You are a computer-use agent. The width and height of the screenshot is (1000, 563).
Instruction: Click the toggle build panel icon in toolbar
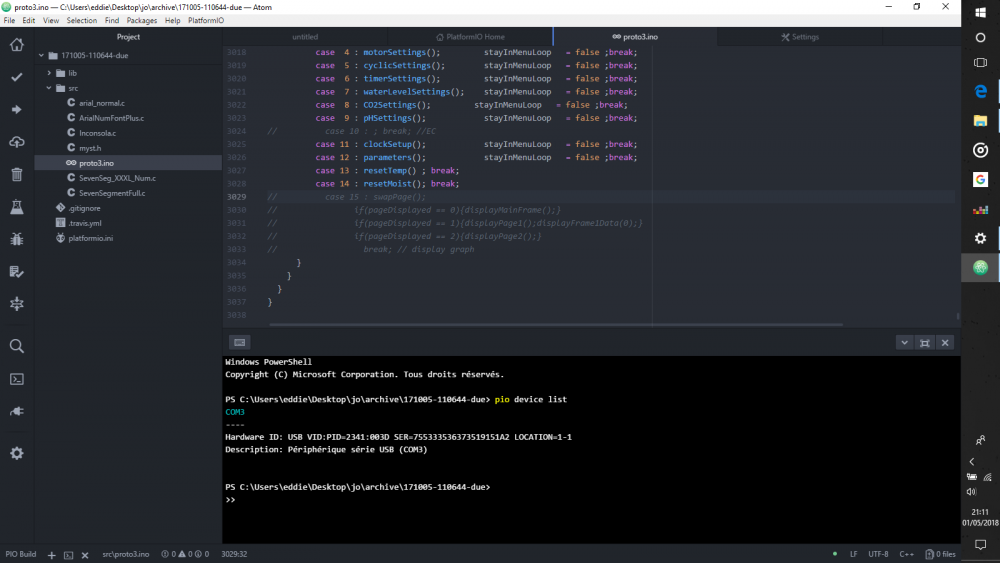(x=17, y=304)
